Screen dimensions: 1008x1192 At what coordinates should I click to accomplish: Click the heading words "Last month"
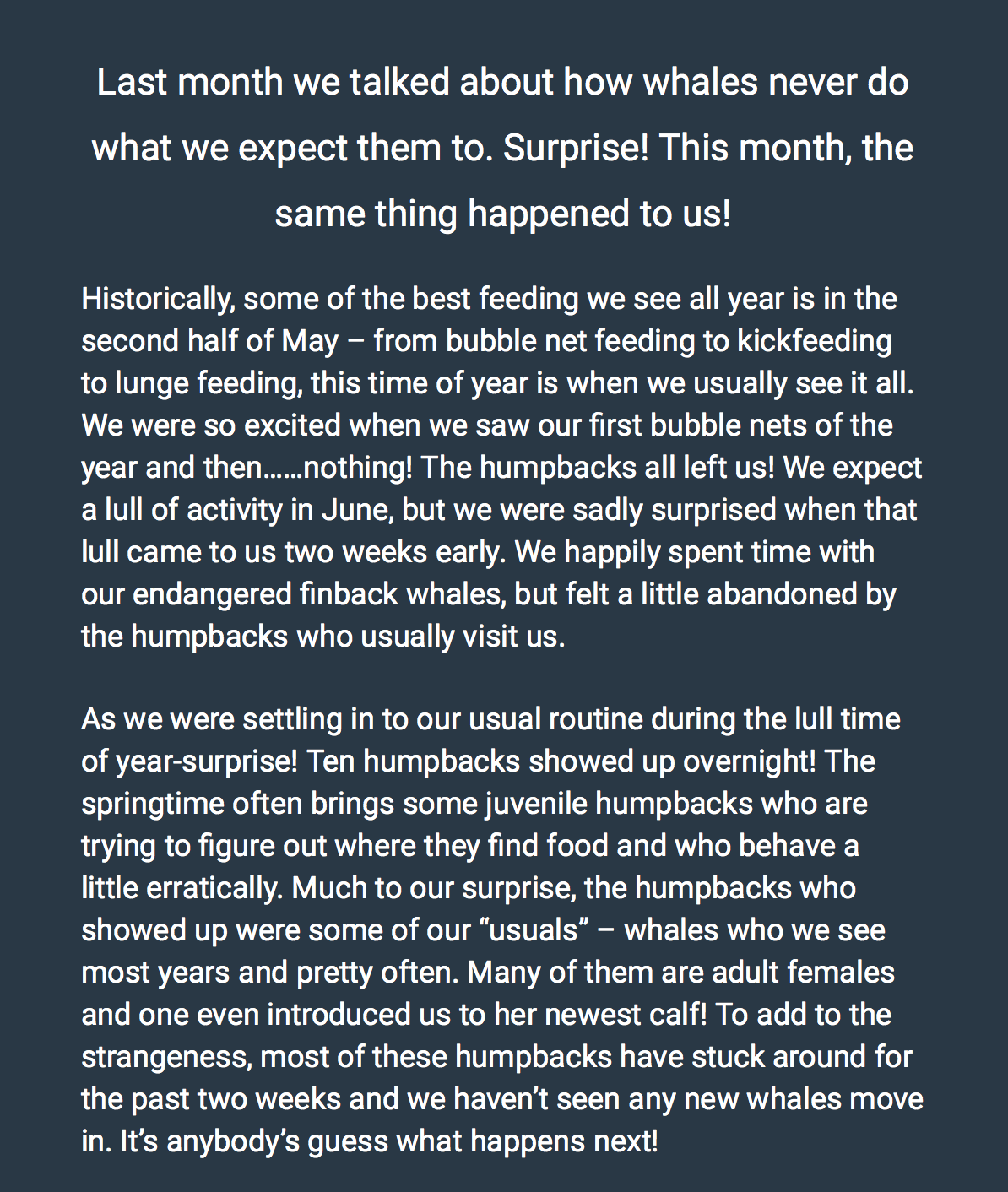click(x=190, y=83)
